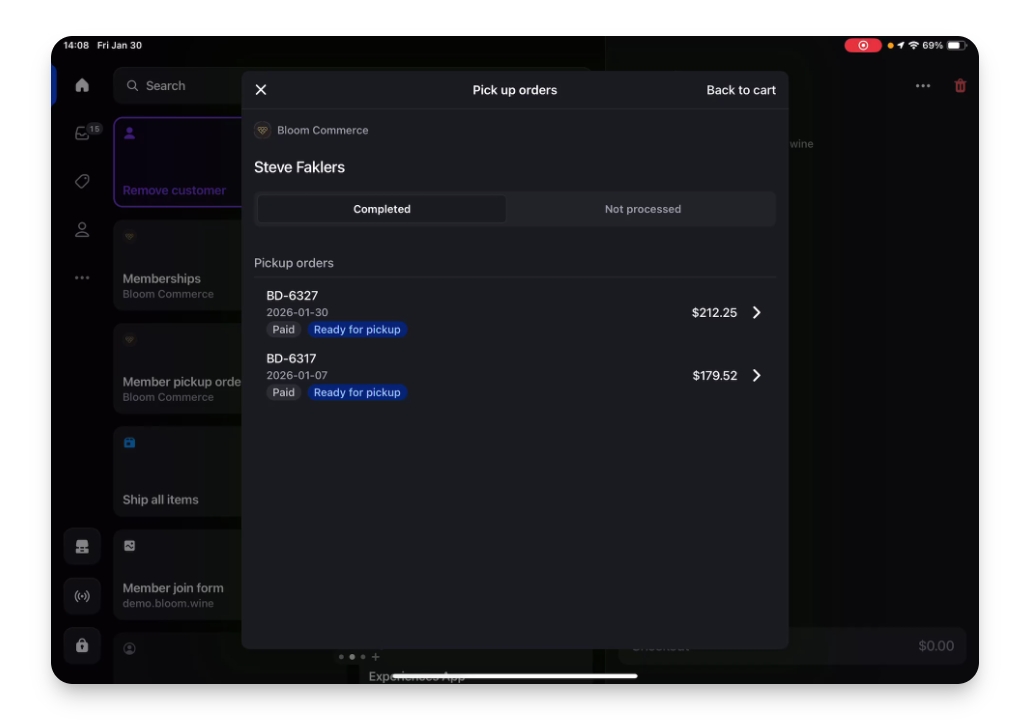
Task: Click the red screen recording indicator
Action: [862, 45]
